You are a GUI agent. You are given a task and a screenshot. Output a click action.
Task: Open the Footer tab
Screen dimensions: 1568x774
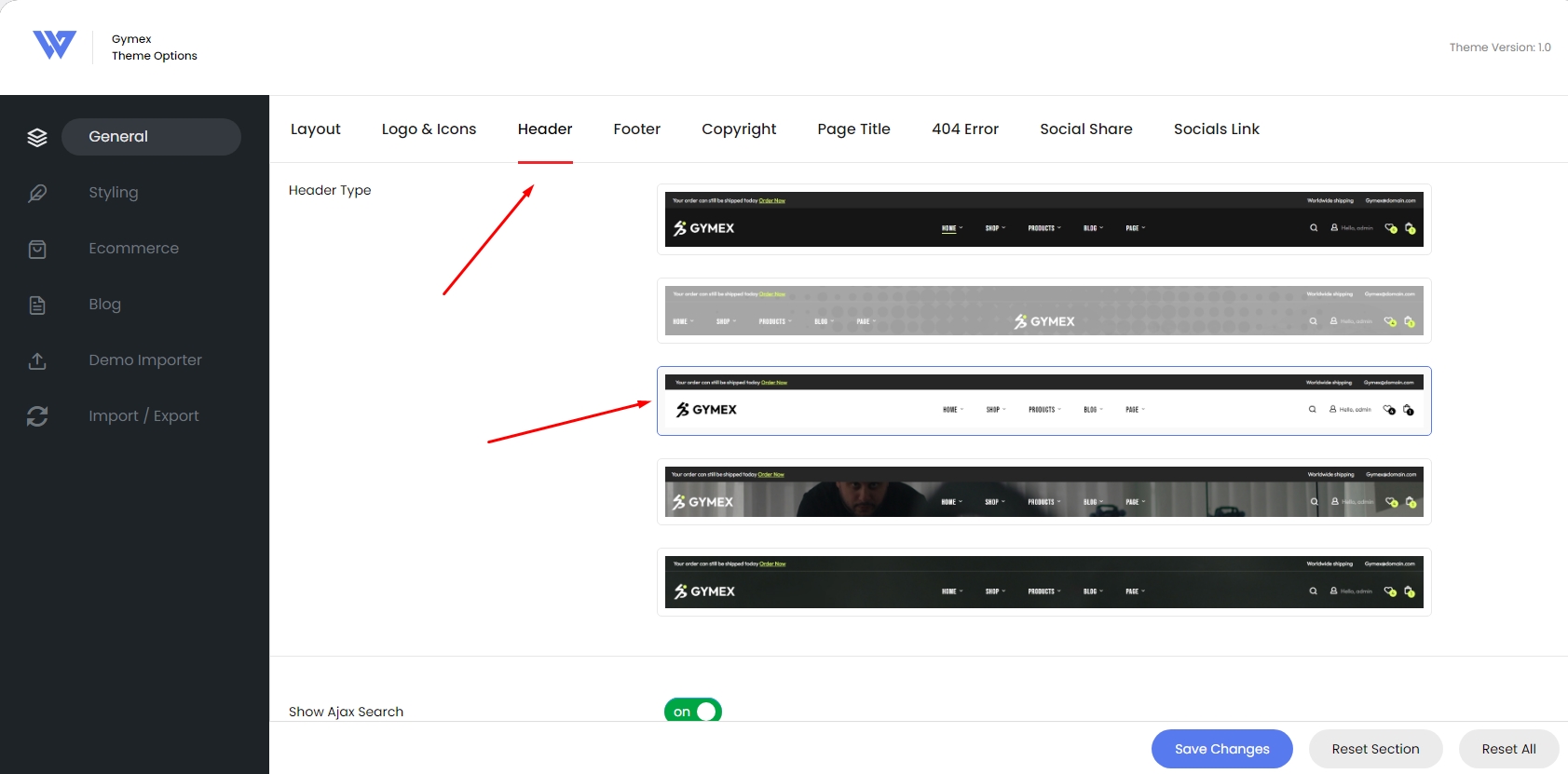(637, 129)
